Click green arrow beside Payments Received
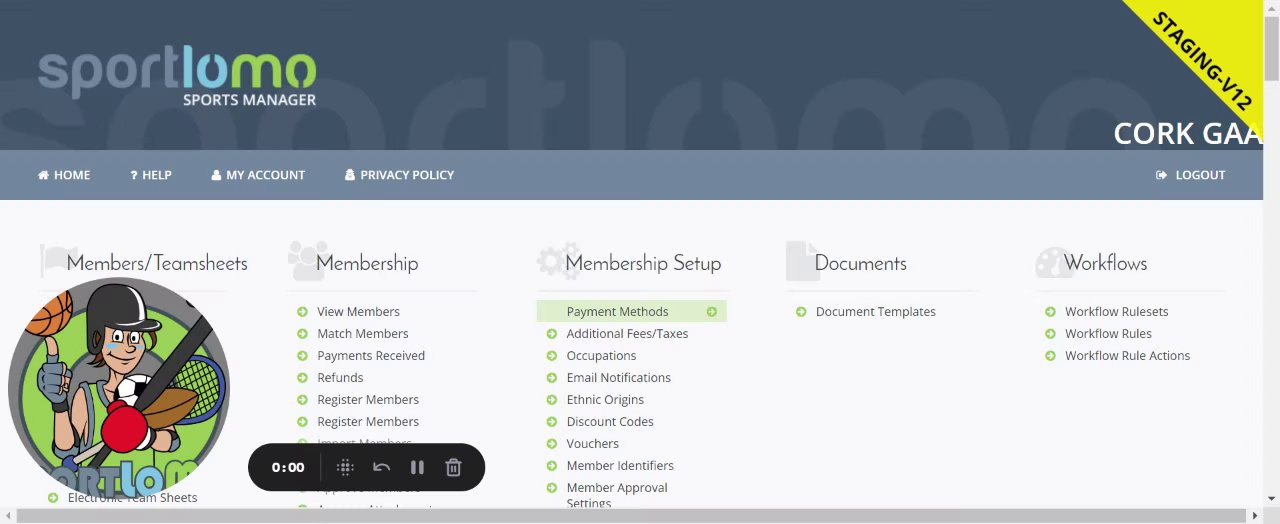The image size is (1280, 524). click(302, 356)
